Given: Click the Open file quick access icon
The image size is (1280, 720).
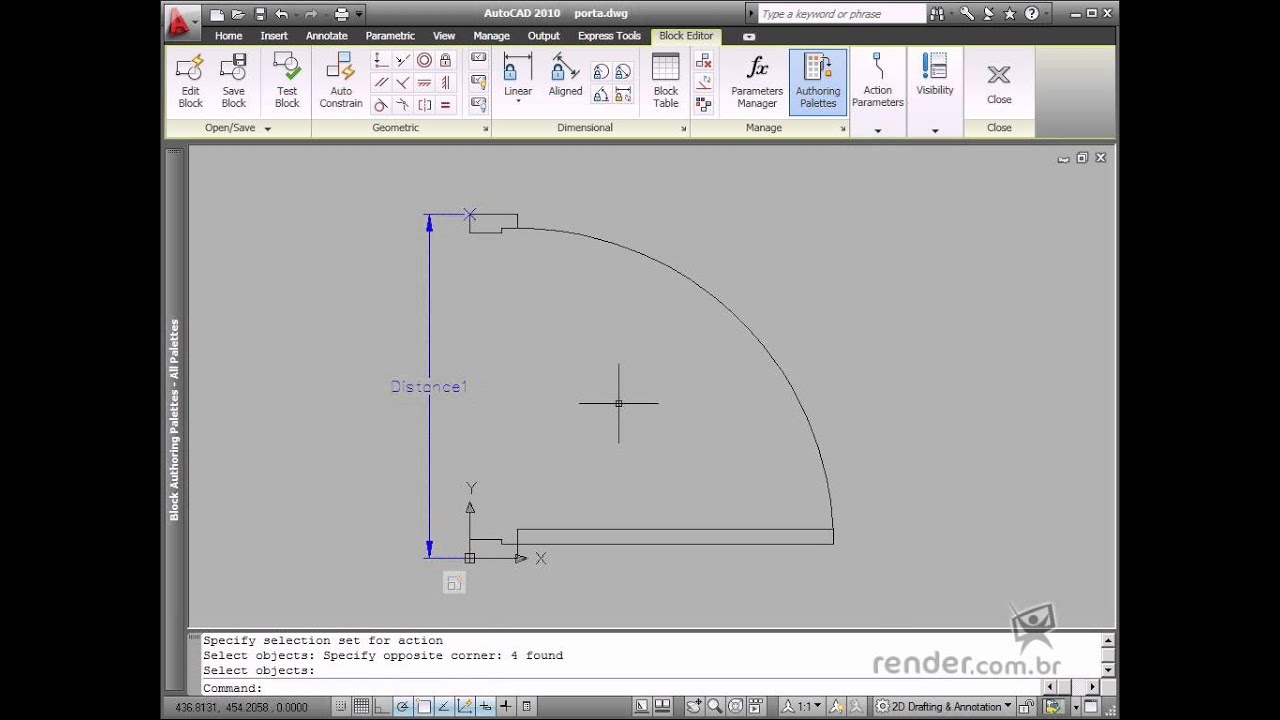Looking at the screenshot, I should pos(238,14).
